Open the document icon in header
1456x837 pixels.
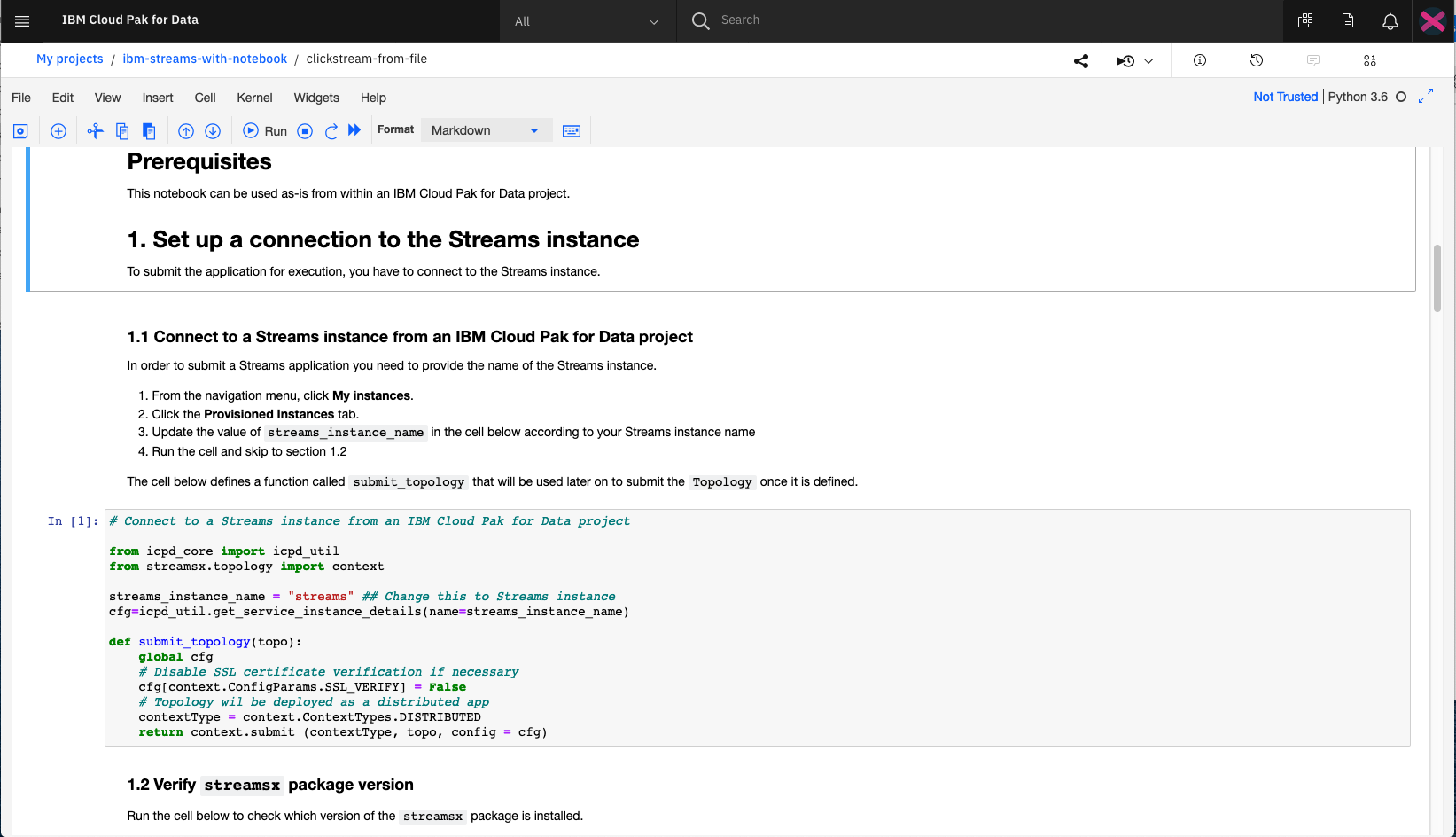coord(1348,20)
